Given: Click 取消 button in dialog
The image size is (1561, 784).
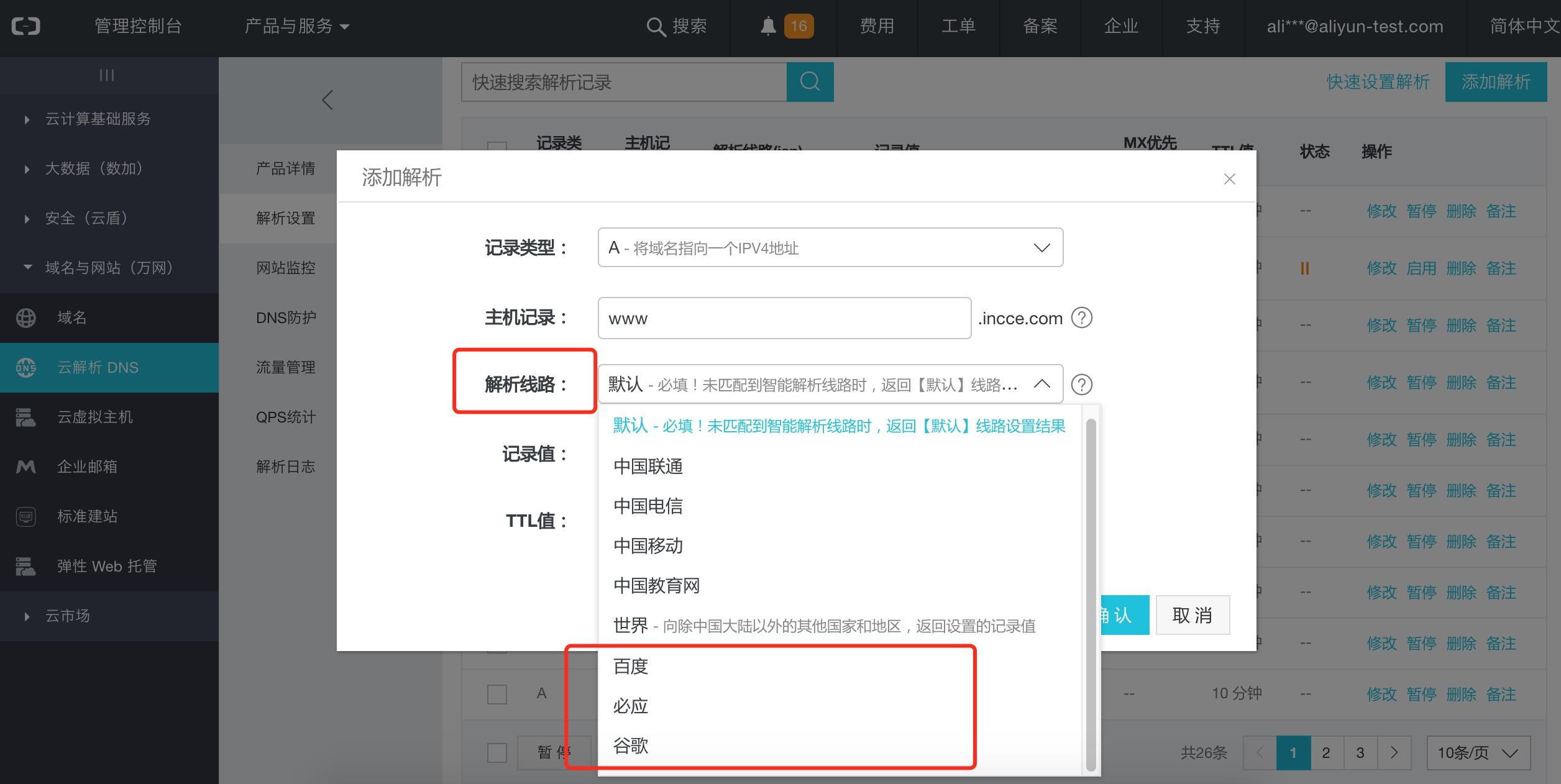Looking at the screenshot, I should pos(1192,615).
